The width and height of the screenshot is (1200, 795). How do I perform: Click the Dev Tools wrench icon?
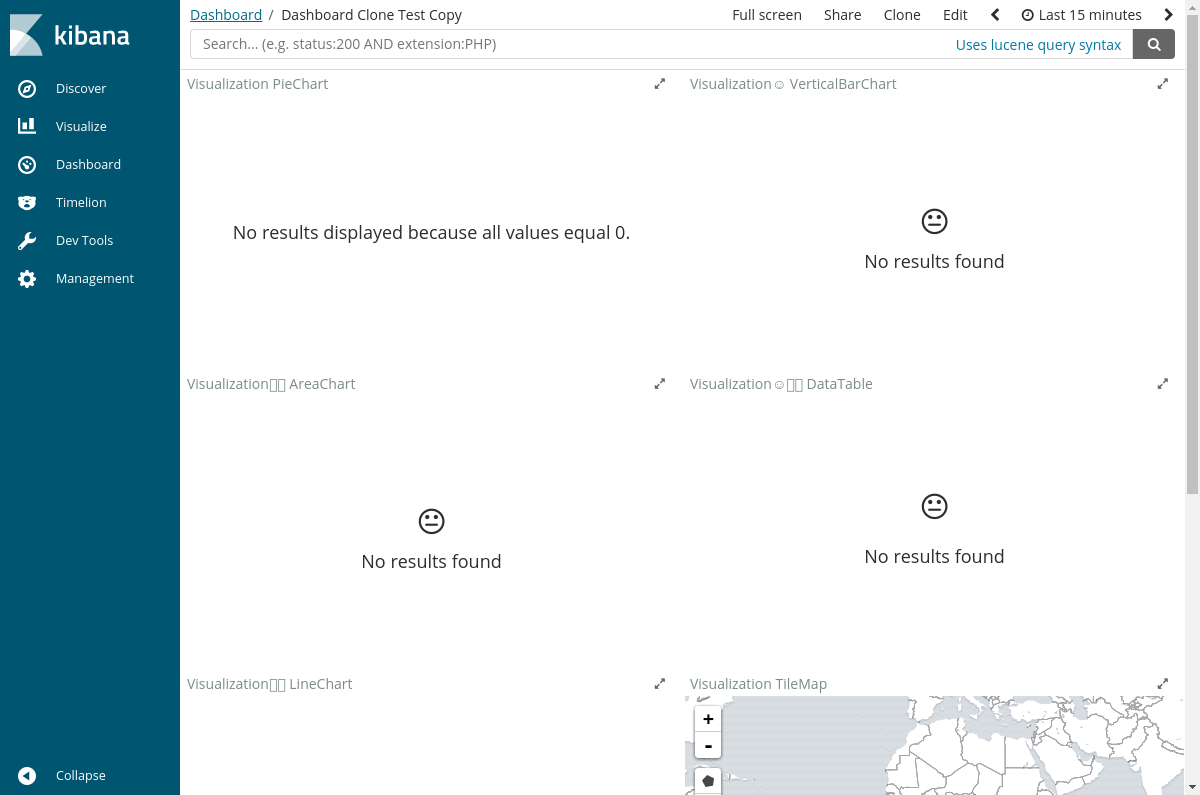point(27,240)
